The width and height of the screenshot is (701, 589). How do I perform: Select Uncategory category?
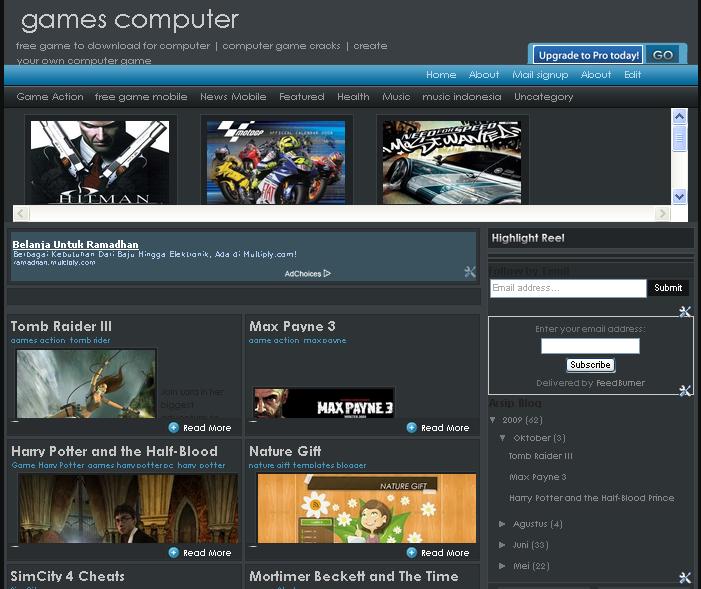pyautogui.click(x=543, y=97)
